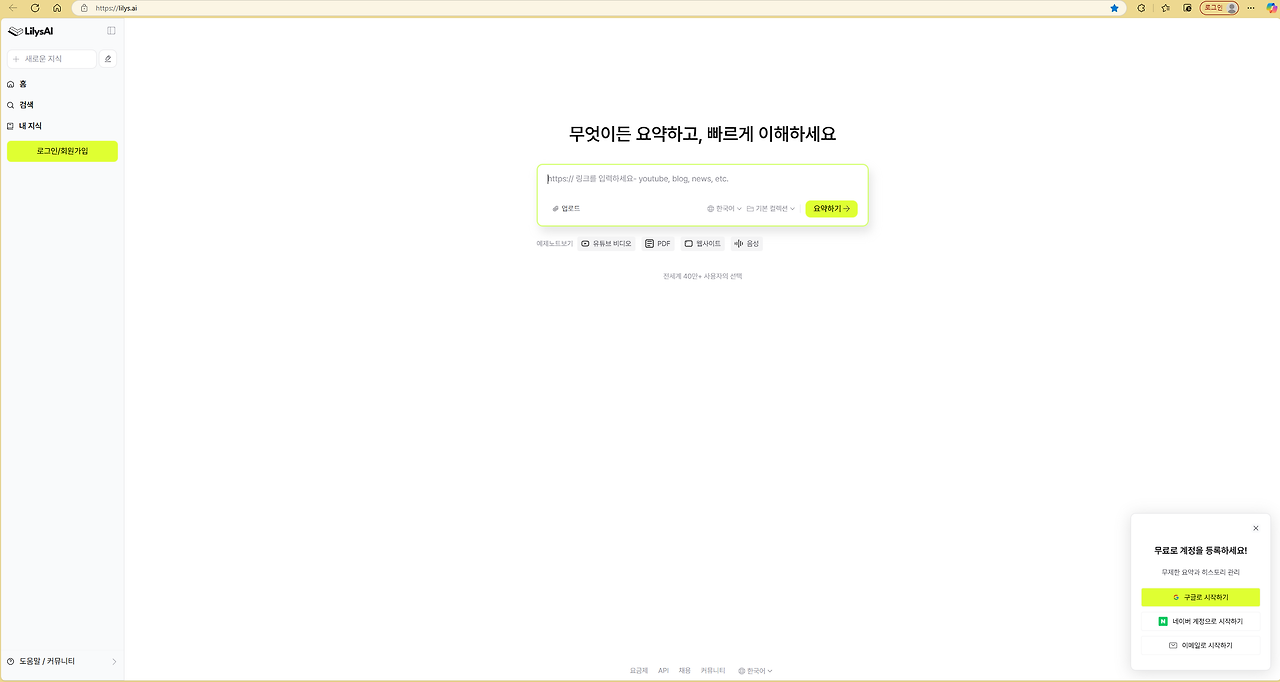Viewport: 1280px width, 682px height.
Task: Select the 유튜브 비디오 example chip
Action: tap(605, 243)
